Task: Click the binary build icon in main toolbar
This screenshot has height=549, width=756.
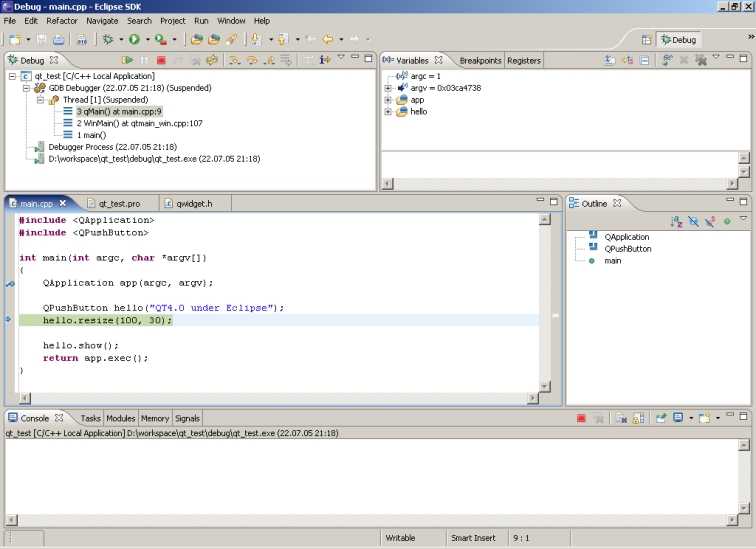Action: click(82, 39)
